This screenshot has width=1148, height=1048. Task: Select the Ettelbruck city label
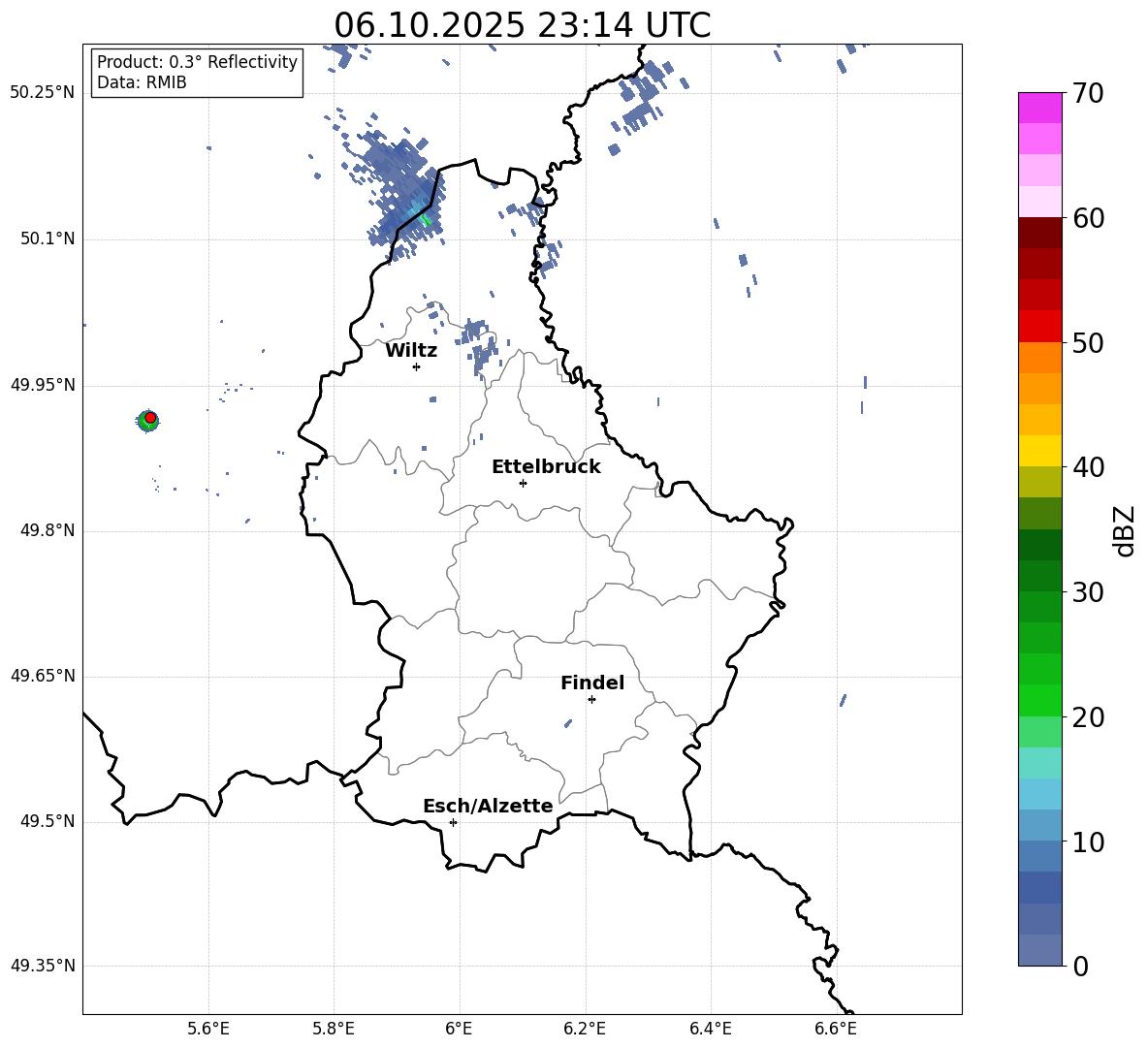point(546,467)
